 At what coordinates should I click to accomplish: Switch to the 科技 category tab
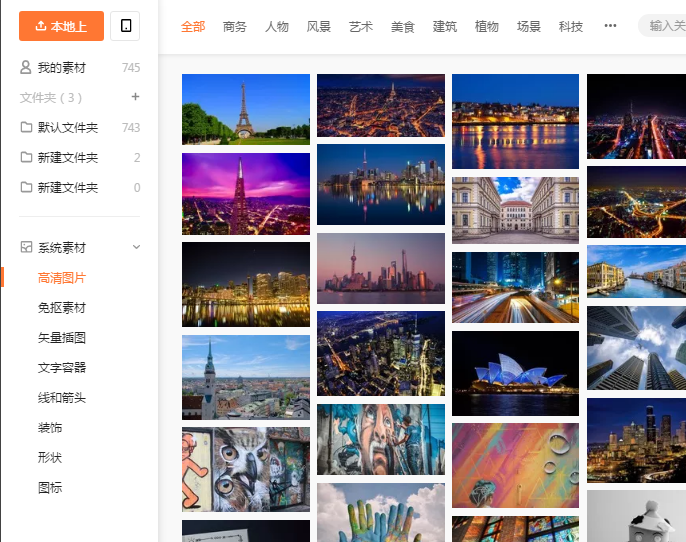coord(571,27)
